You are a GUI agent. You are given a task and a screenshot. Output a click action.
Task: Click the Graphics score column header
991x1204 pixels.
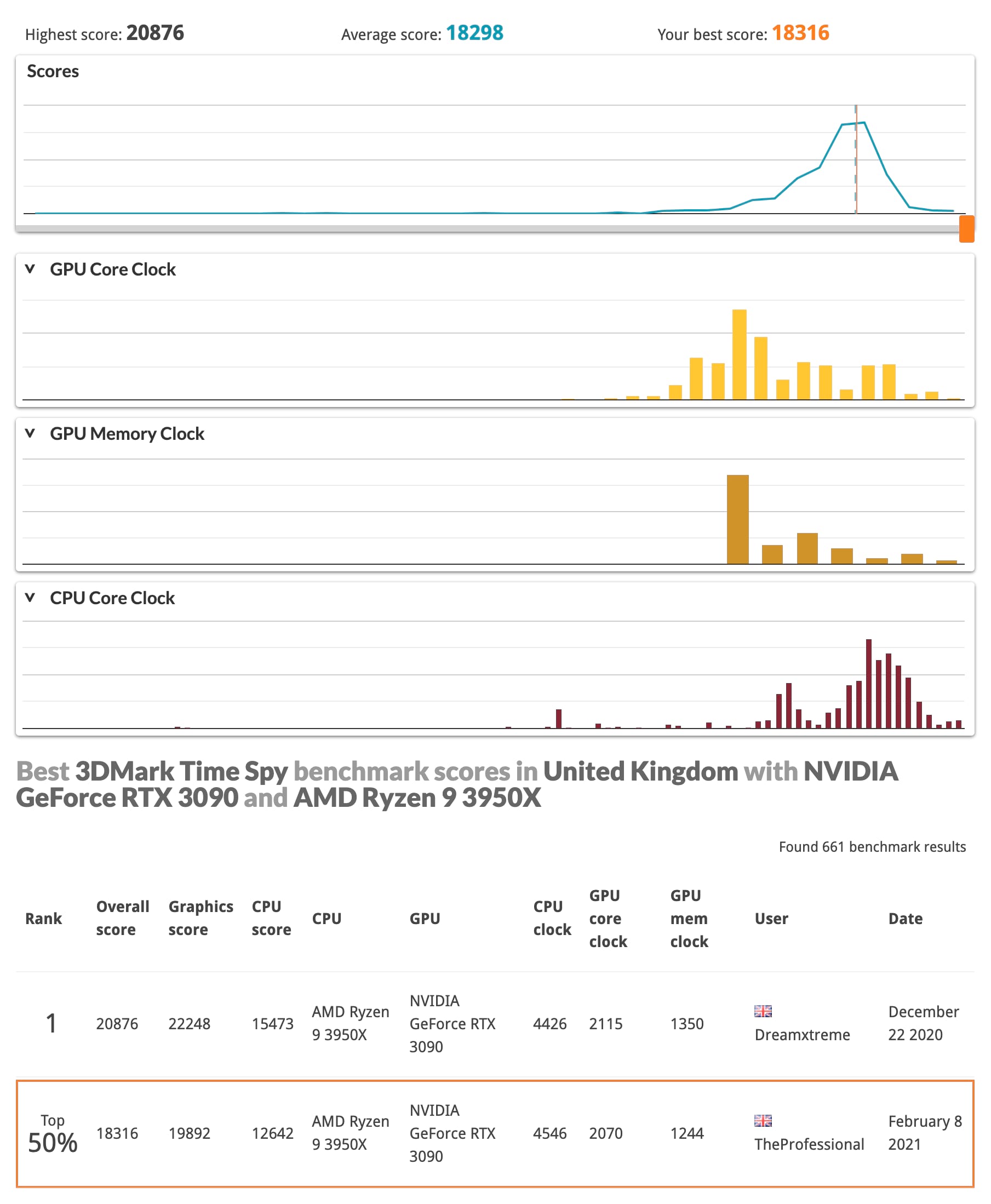[201, 919]
